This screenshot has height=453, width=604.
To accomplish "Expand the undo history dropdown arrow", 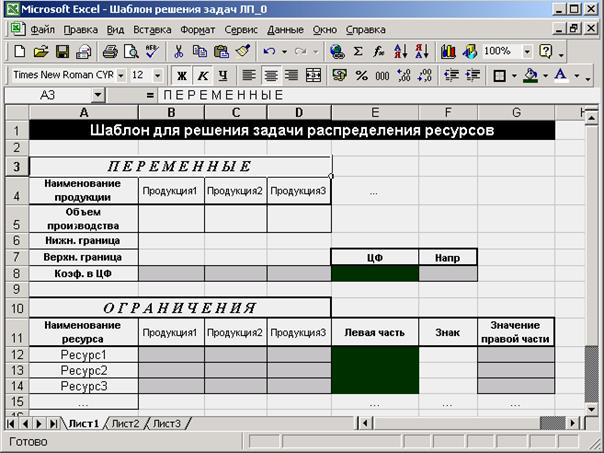I will click(x=284, y=52).
